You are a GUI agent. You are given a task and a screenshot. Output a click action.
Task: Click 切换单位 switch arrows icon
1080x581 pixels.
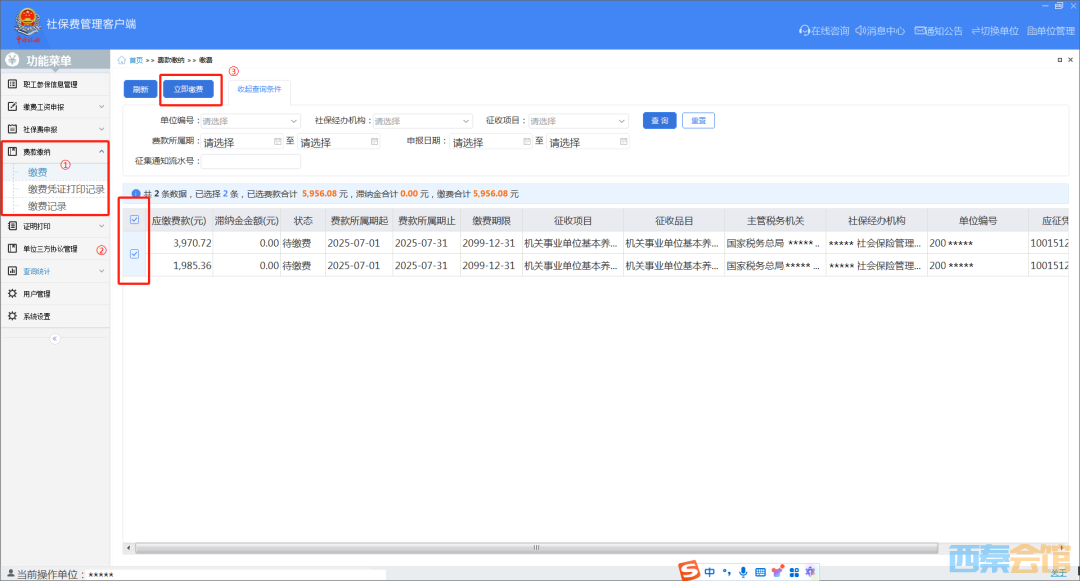[975, 31]
